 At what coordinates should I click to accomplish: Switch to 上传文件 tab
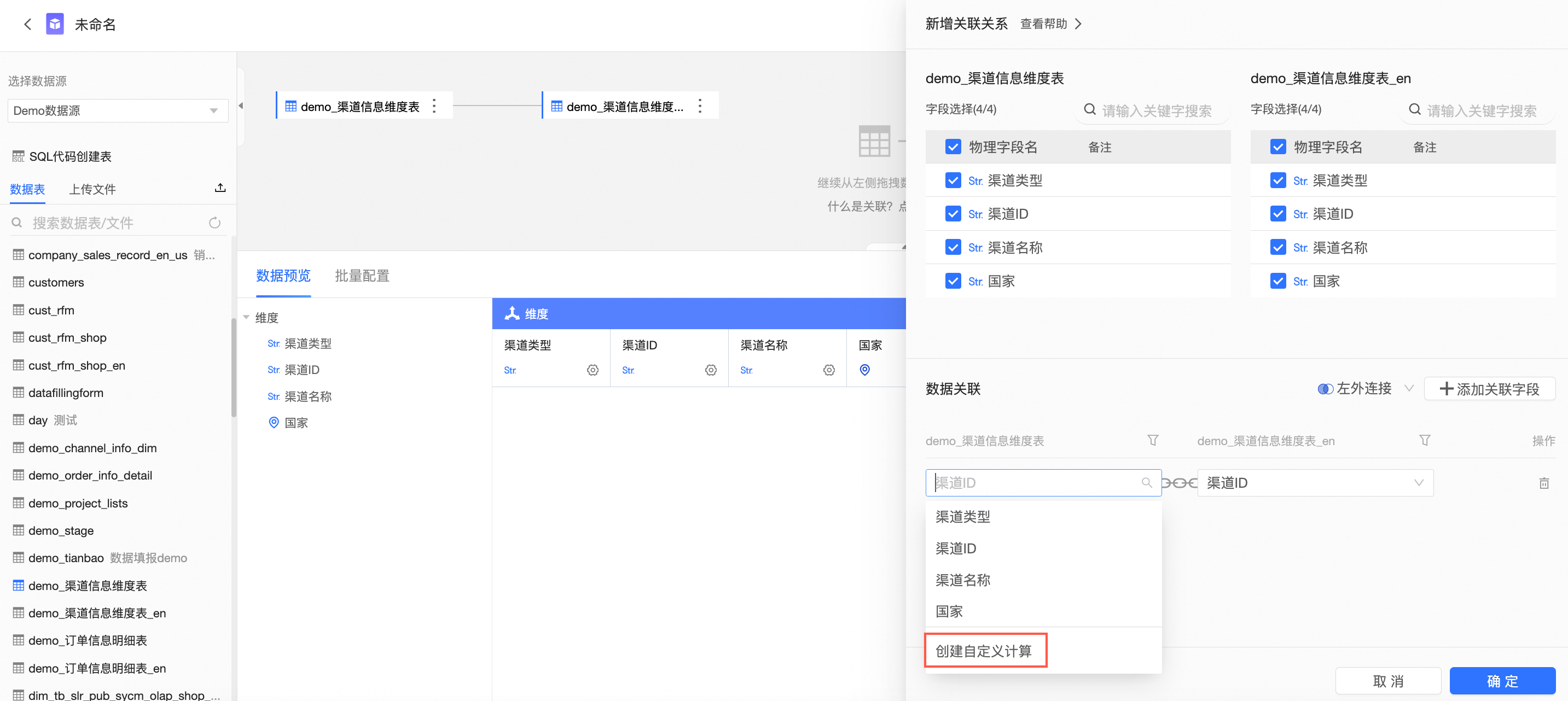(x=92, y=189)
